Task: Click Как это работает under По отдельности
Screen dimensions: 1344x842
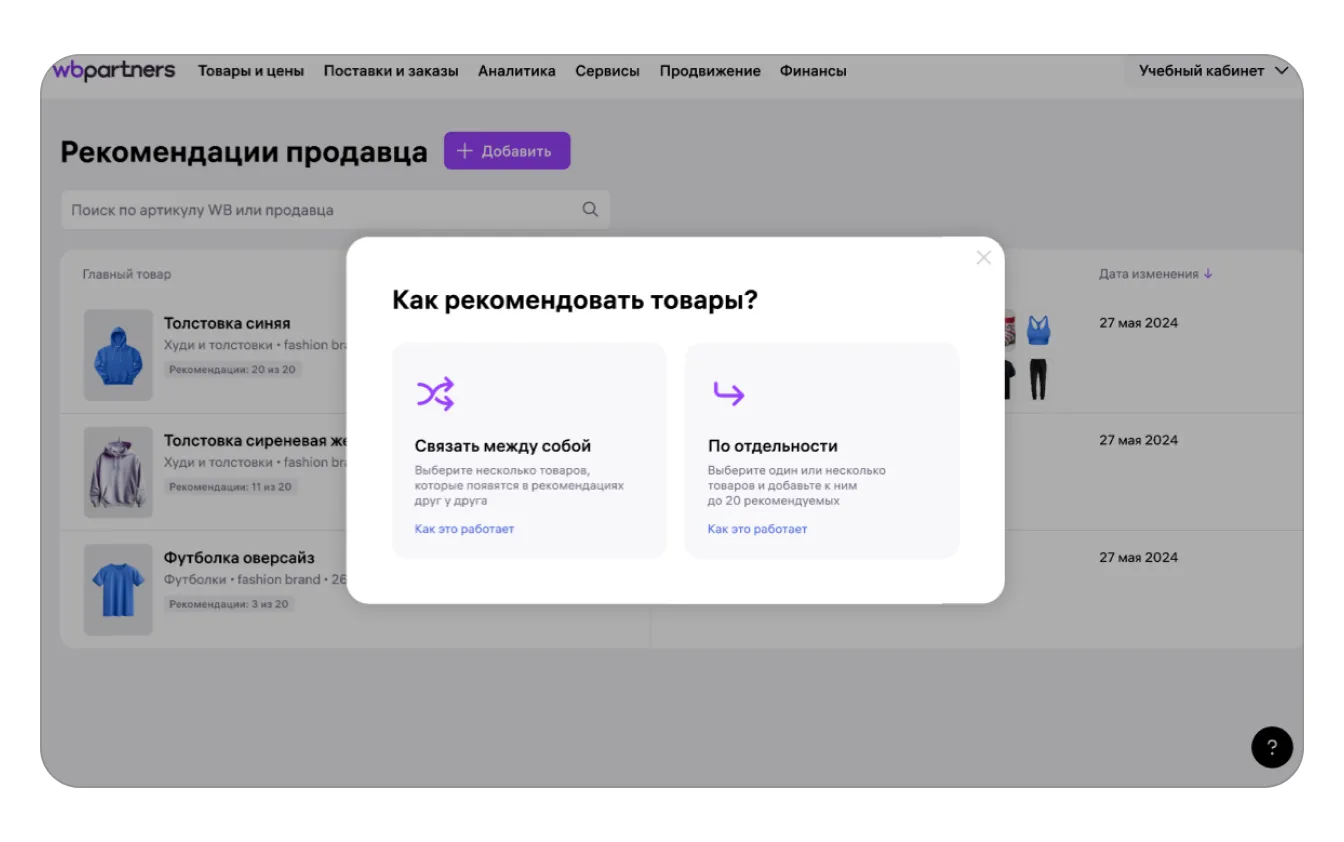Action: pyautogui.click(x=757, y=529)
